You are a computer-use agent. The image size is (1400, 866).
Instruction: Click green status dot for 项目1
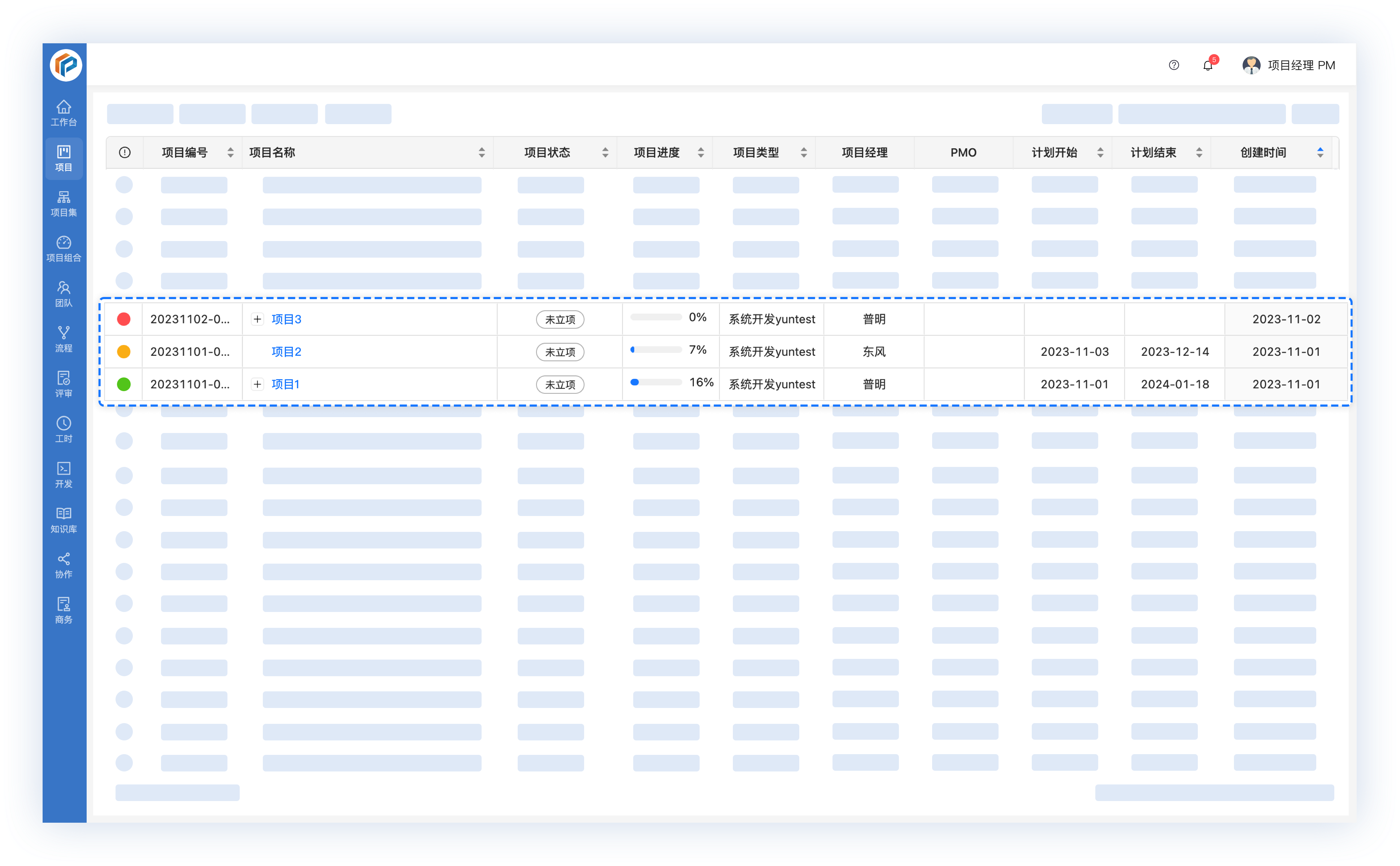pyautogui.click(x=124, y=384)
